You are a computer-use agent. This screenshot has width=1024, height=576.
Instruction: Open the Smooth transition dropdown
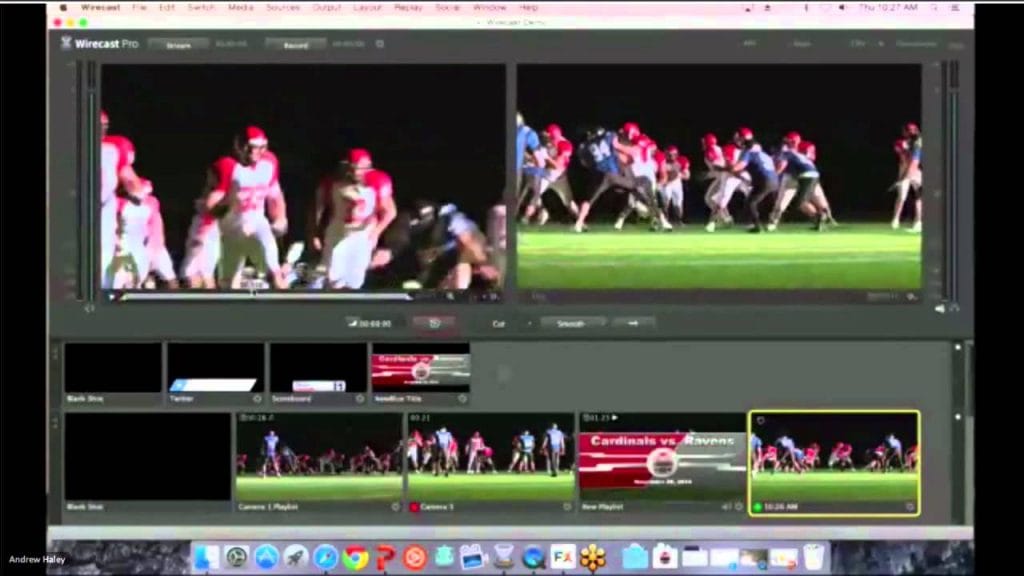pos(573,322)
